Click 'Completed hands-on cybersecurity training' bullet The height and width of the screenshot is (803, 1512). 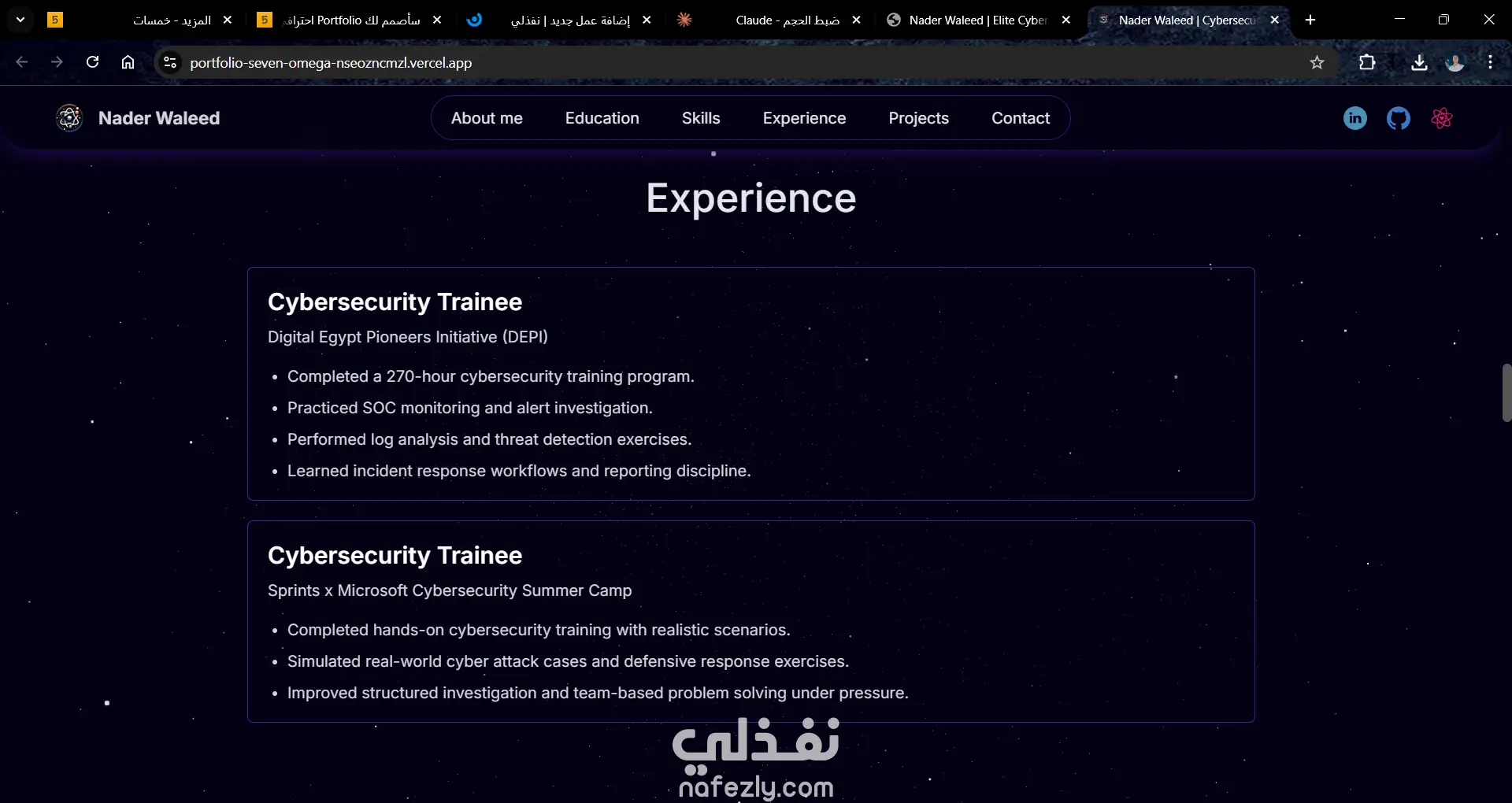click(539, 630)
